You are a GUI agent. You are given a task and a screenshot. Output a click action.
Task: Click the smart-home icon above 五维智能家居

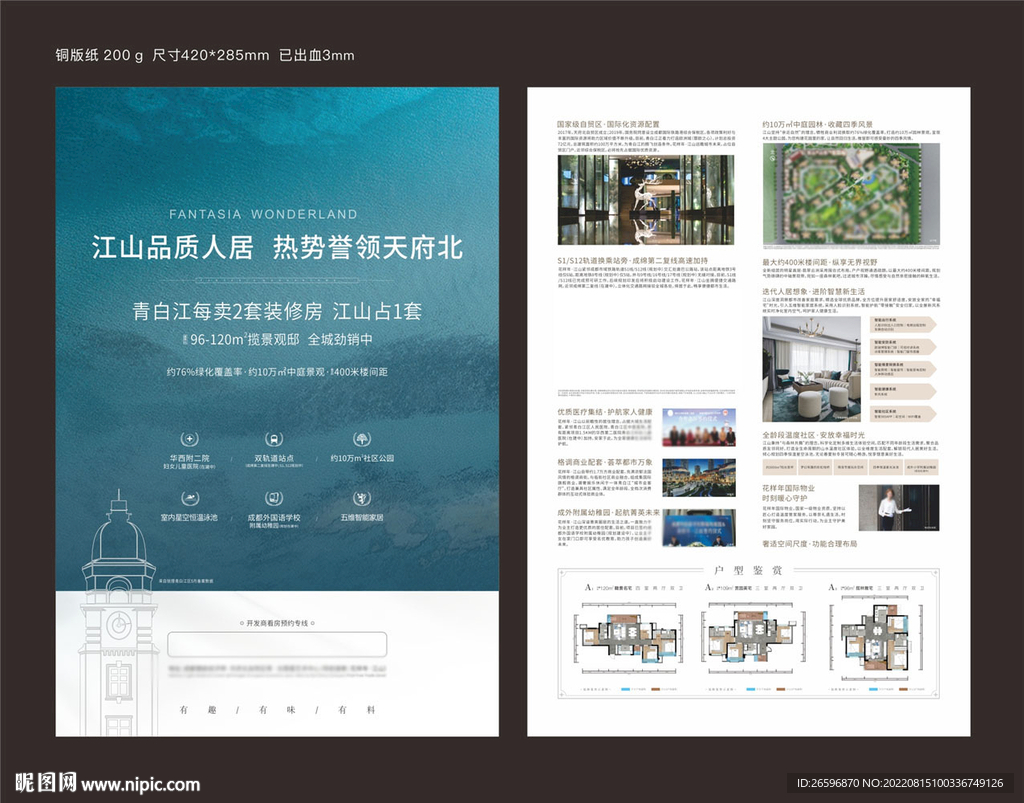pyautogui.click(x=362, y=499)
